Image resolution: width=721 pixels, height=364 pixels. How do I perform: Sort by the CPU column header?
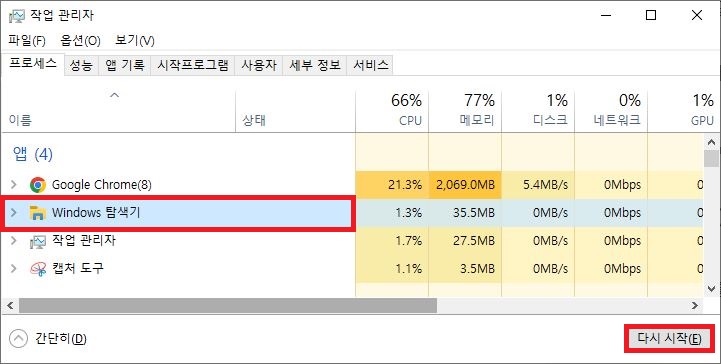(x=392, y=112)
